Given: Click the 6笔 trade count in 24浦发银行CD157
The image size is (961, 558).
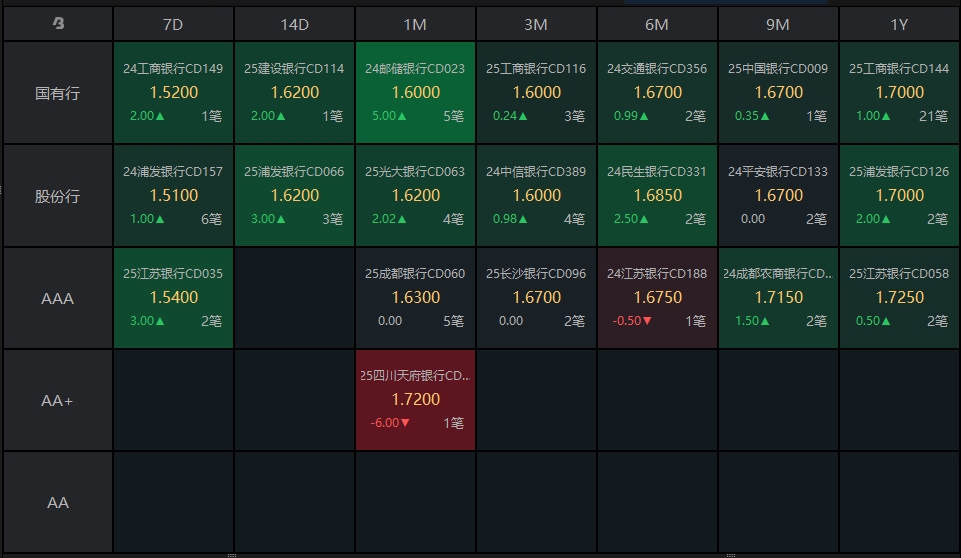Looking at the screenshot, I should point(211,219).
